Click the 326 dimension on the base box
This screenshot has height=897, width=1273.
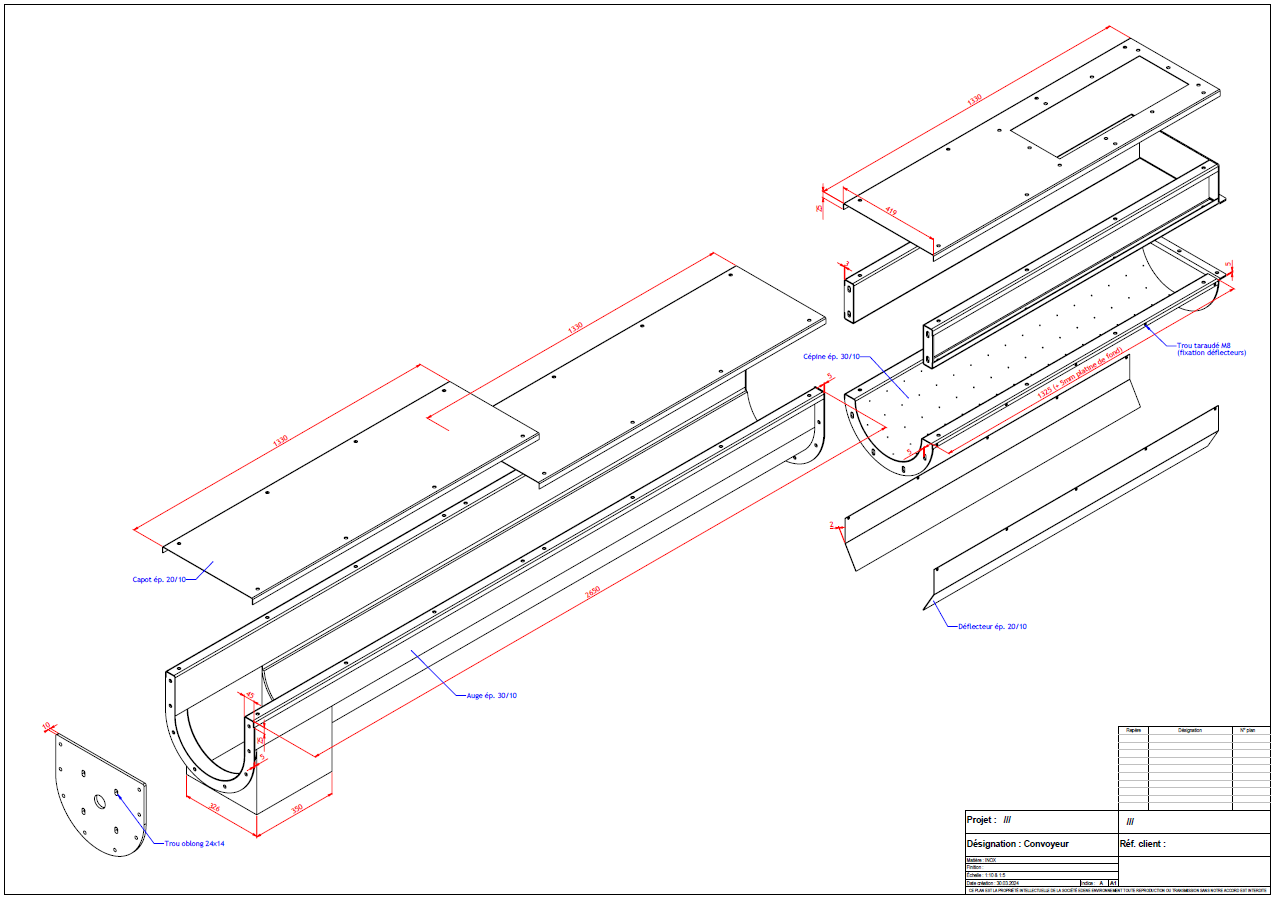click(213, 806)
